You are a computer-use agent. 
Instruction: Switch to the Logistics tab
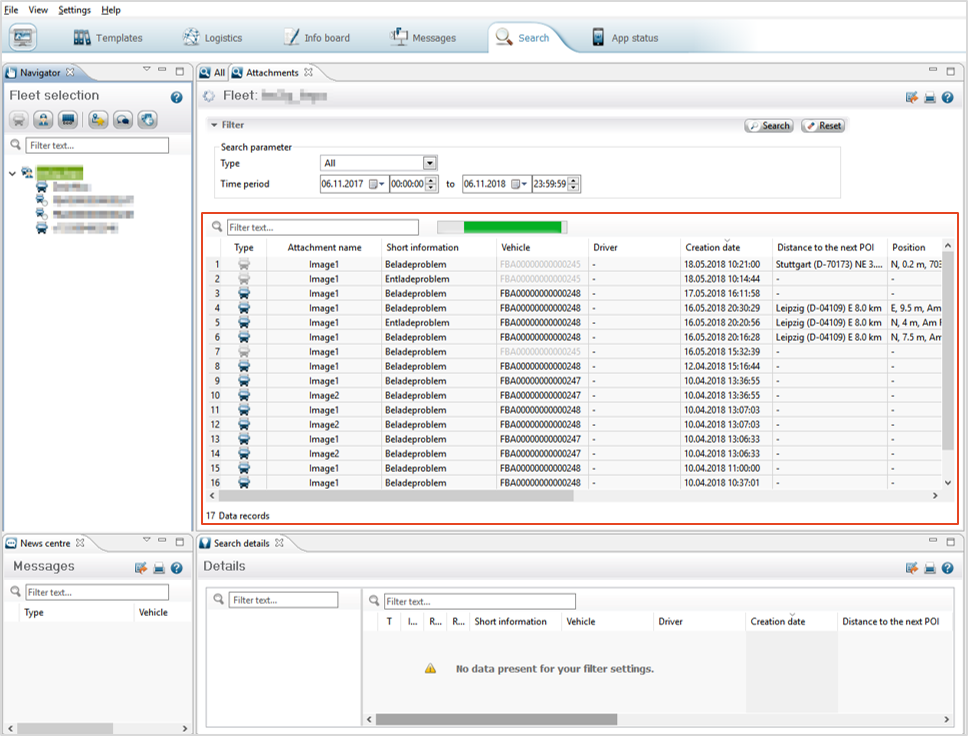[x=212, y=38]
